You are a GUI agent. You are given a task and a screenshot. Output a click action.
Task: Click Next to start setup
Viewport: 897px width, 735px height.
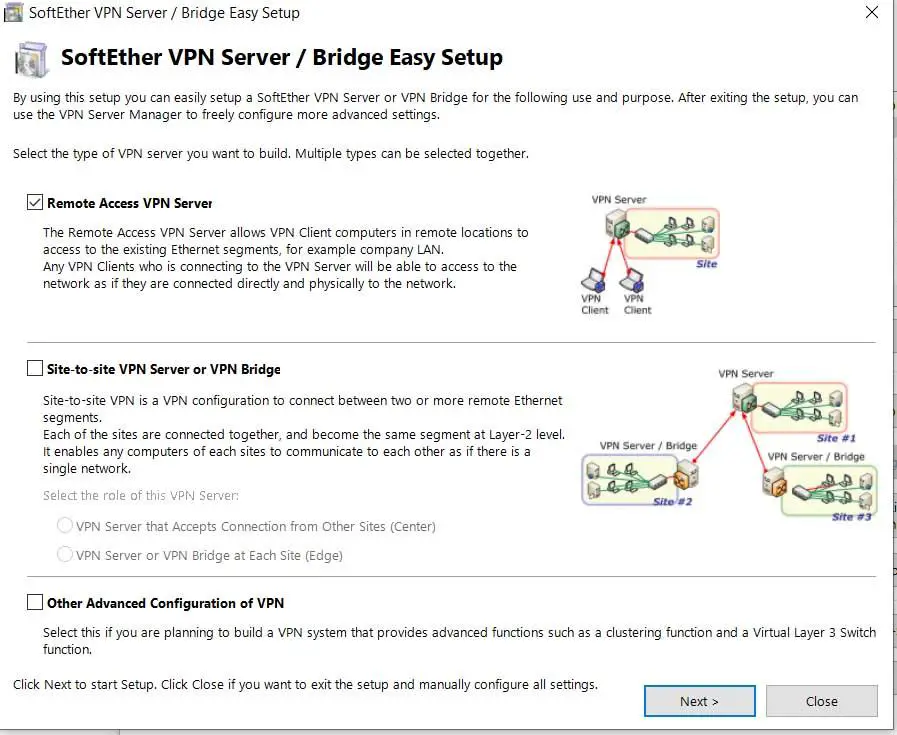699,701
